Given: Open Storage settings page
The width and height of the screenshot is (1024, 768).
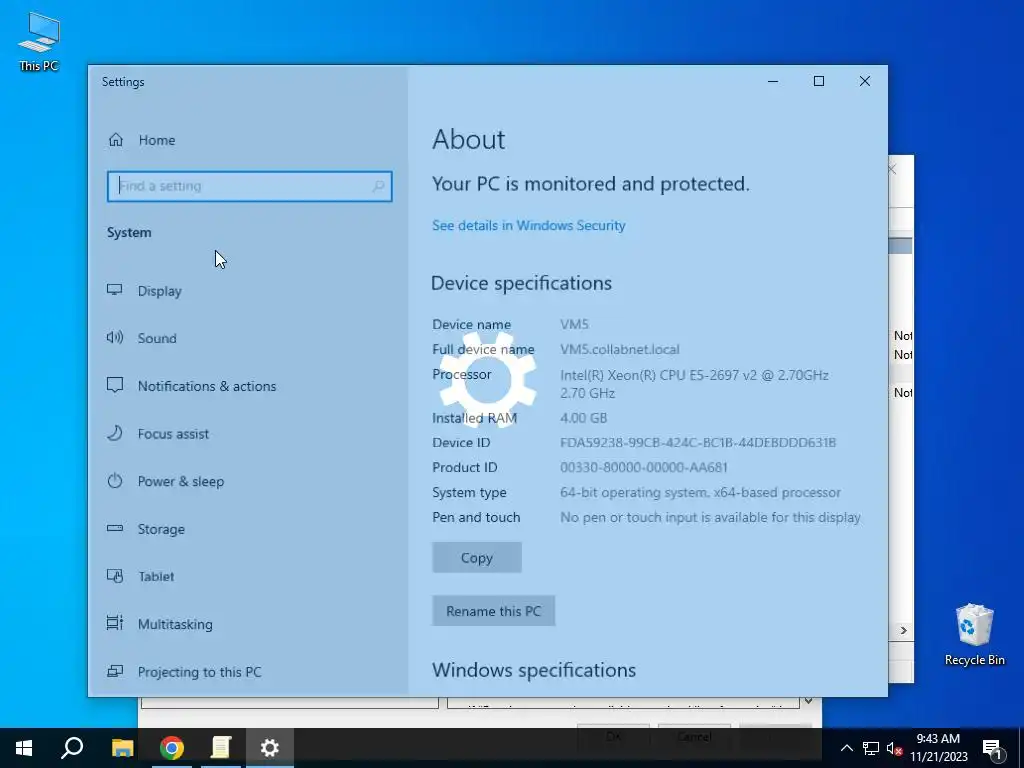Looking at the screenshot, I should [x=161, y=529].
